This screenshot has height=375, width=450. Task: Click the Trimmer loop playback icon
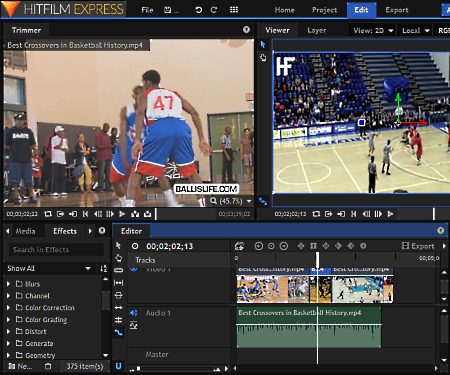pyautogui.click(x=48, y=214)
